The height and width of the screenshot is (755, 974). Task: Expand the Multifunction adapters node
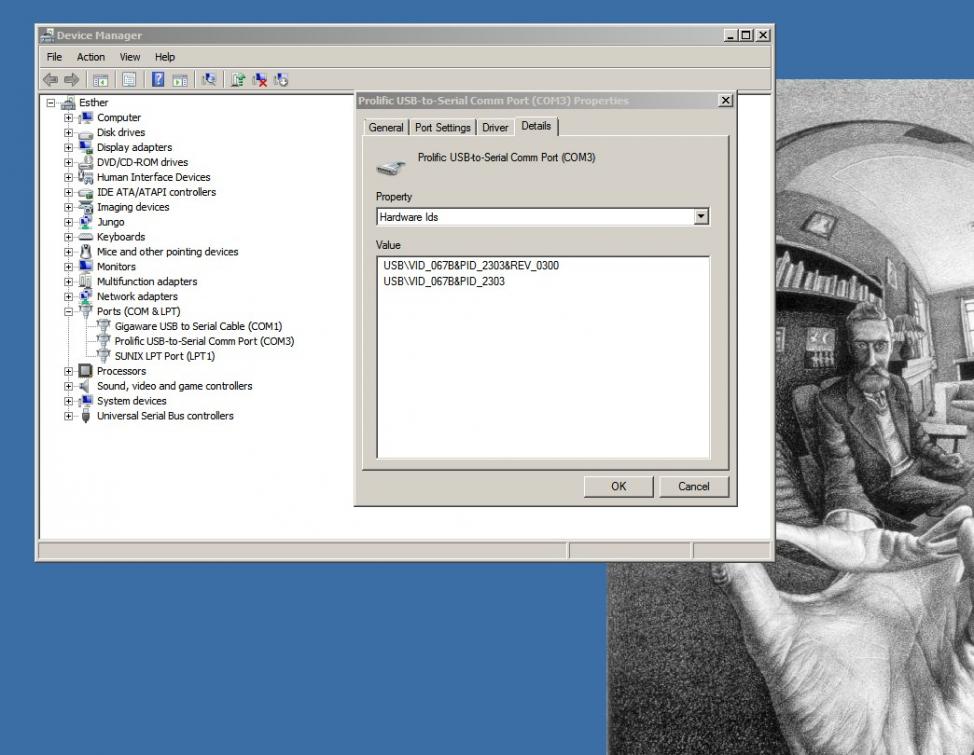[68, 281]
